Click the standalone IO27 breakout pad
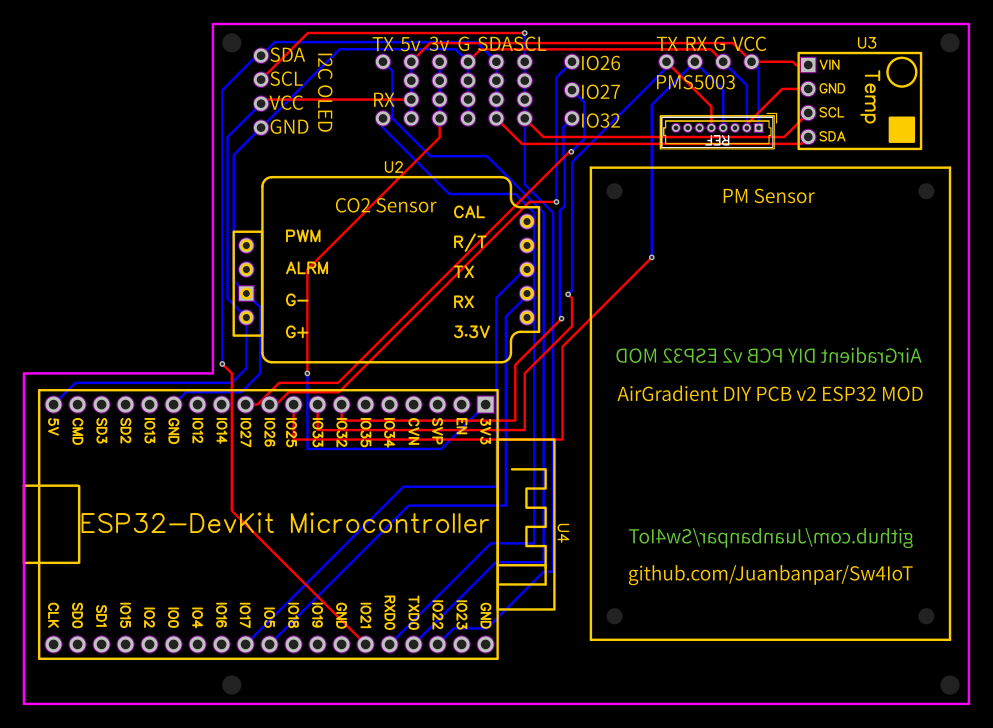Image resolution: width=993 pixels, height=728 pixels. pos(572,91)
